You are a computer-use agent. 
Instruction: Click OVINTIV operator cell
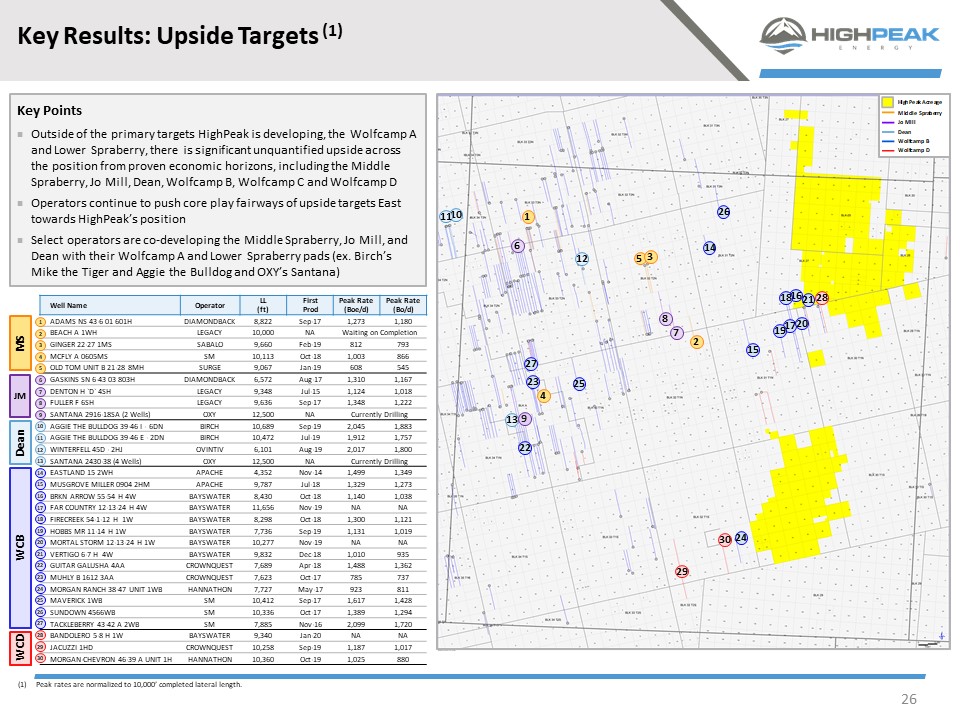pos(209,449)
